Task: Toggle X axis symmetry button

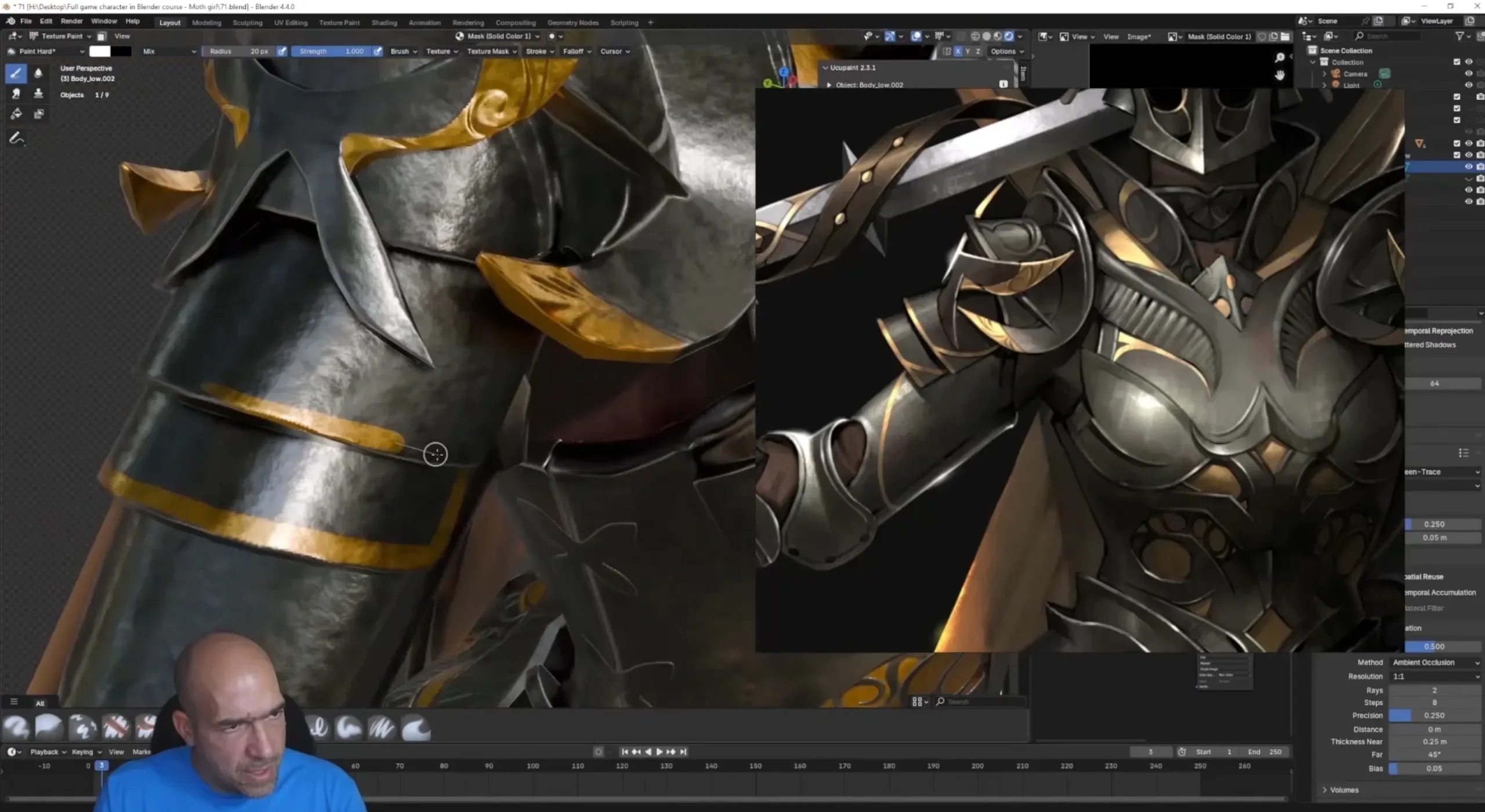Action: click(x=958, y=51)
